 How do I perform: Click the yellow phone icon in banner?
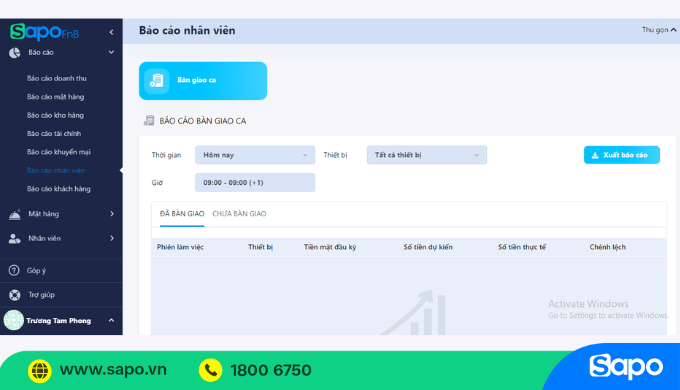pyautogui.click(x=210, y=370)
